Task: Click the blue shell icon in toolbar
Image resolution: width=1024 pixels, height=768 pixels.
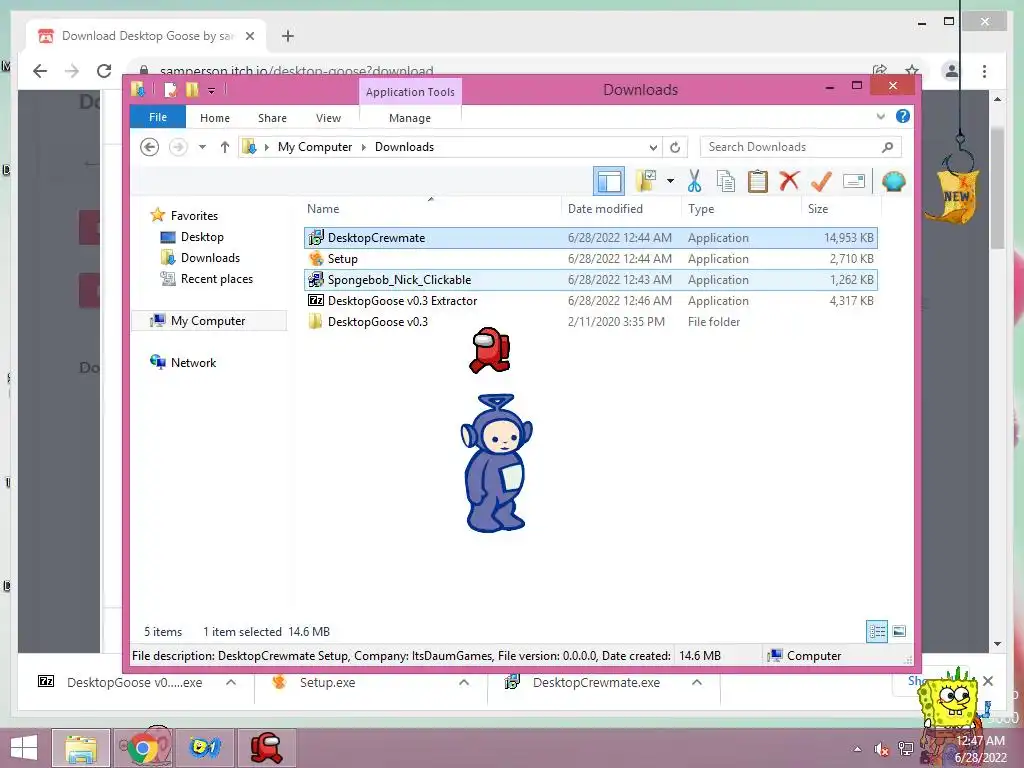Action: (893, 181)
